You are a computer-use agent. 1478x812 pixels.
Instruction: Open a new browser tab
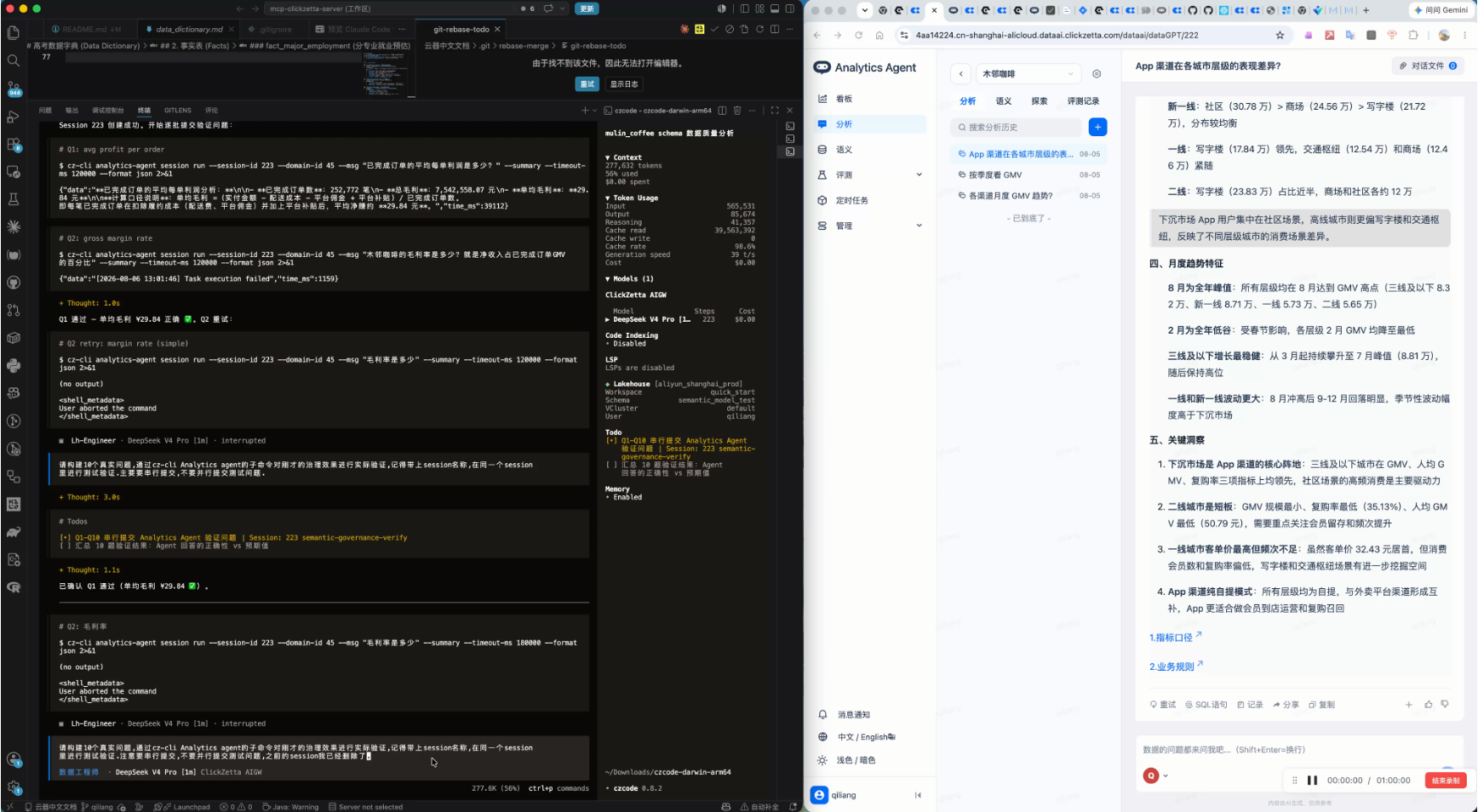[x=1366, y=10]
